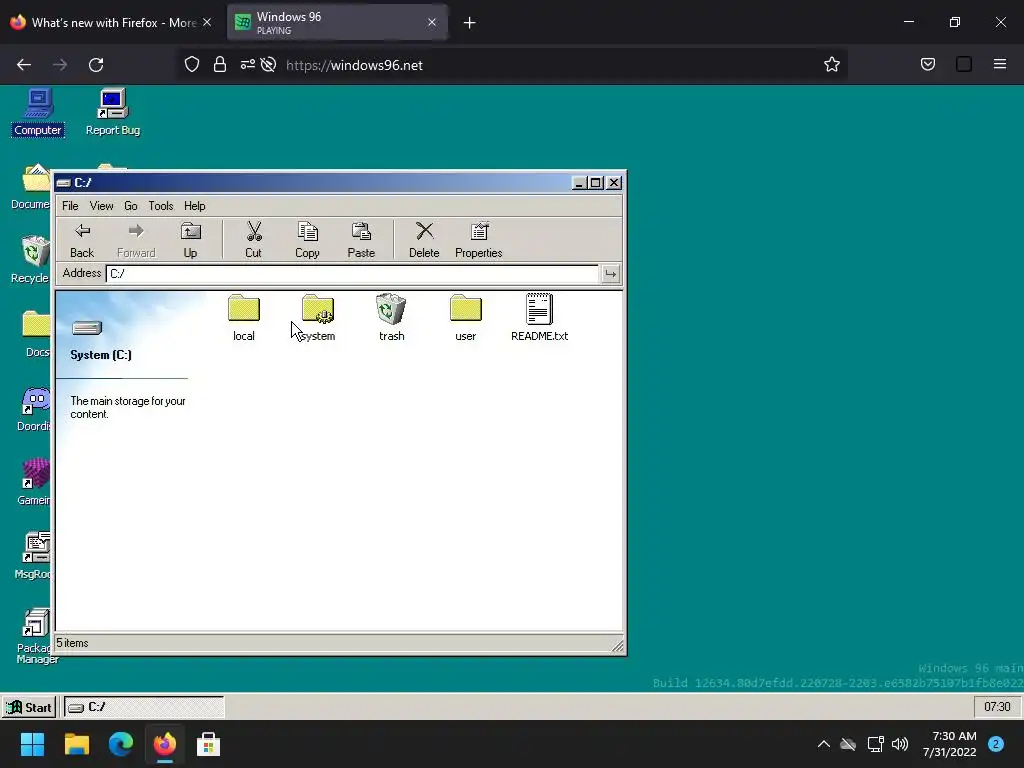Click the Windows 96 07:30 clock
1024x768 pixels.
click(x=997, y=707)
